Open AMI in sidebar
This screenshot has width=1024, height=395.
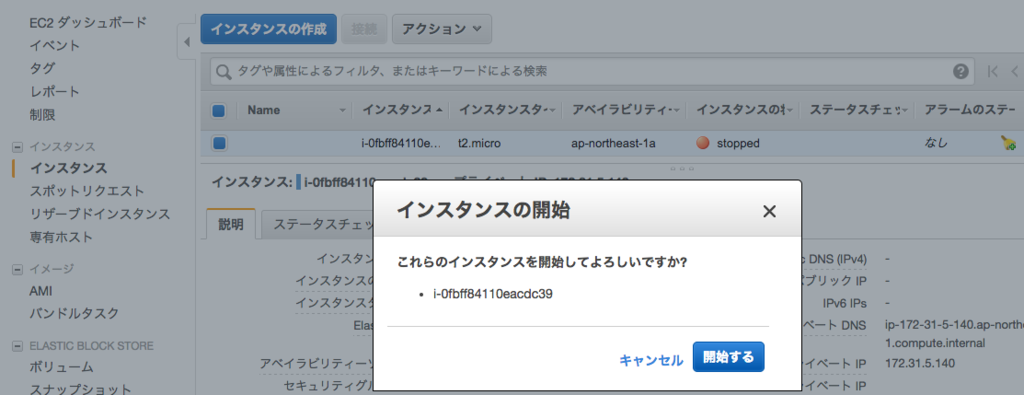[x=40, y=291]
